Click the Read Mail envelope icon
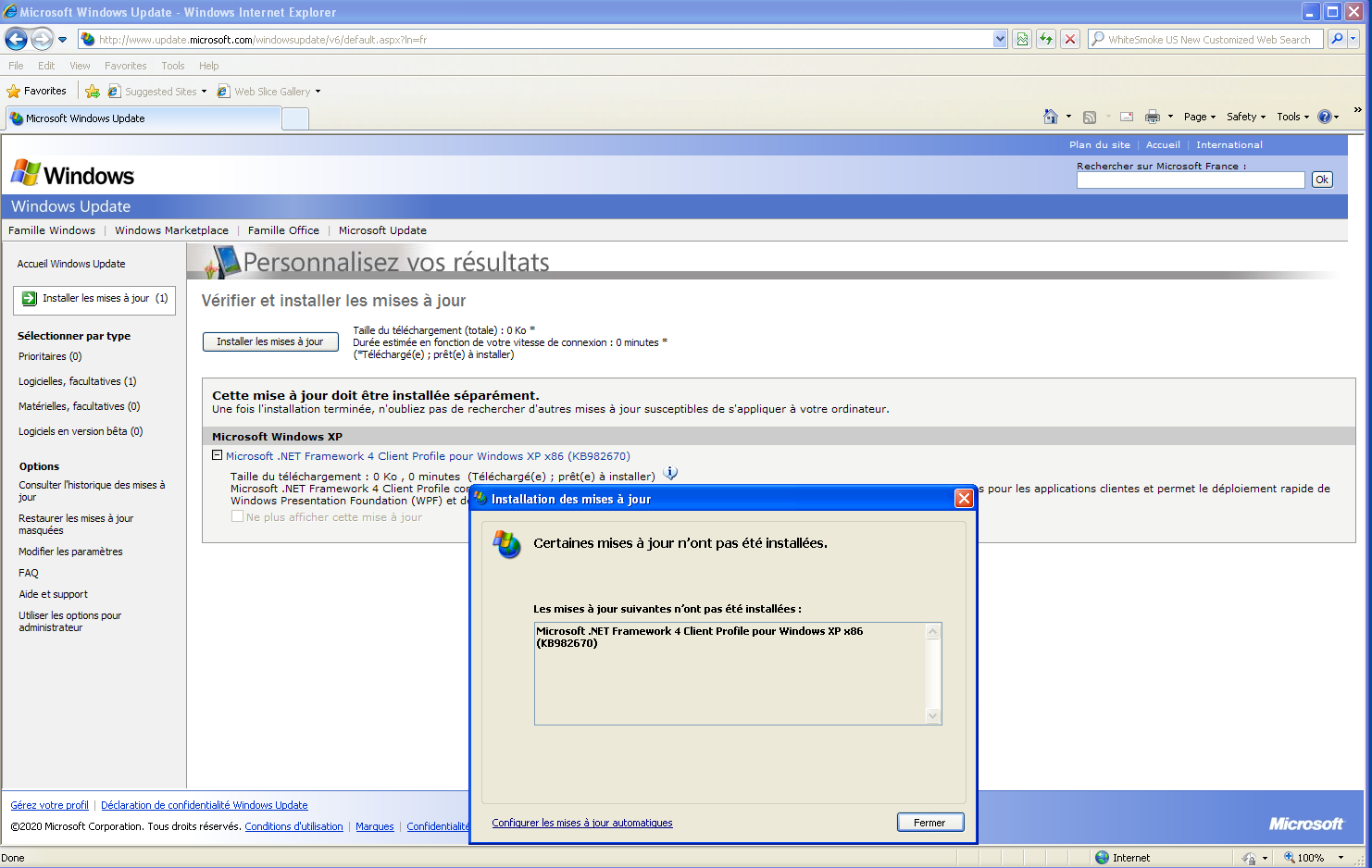Viewport: 1372px width, 868px height. 1127,117
